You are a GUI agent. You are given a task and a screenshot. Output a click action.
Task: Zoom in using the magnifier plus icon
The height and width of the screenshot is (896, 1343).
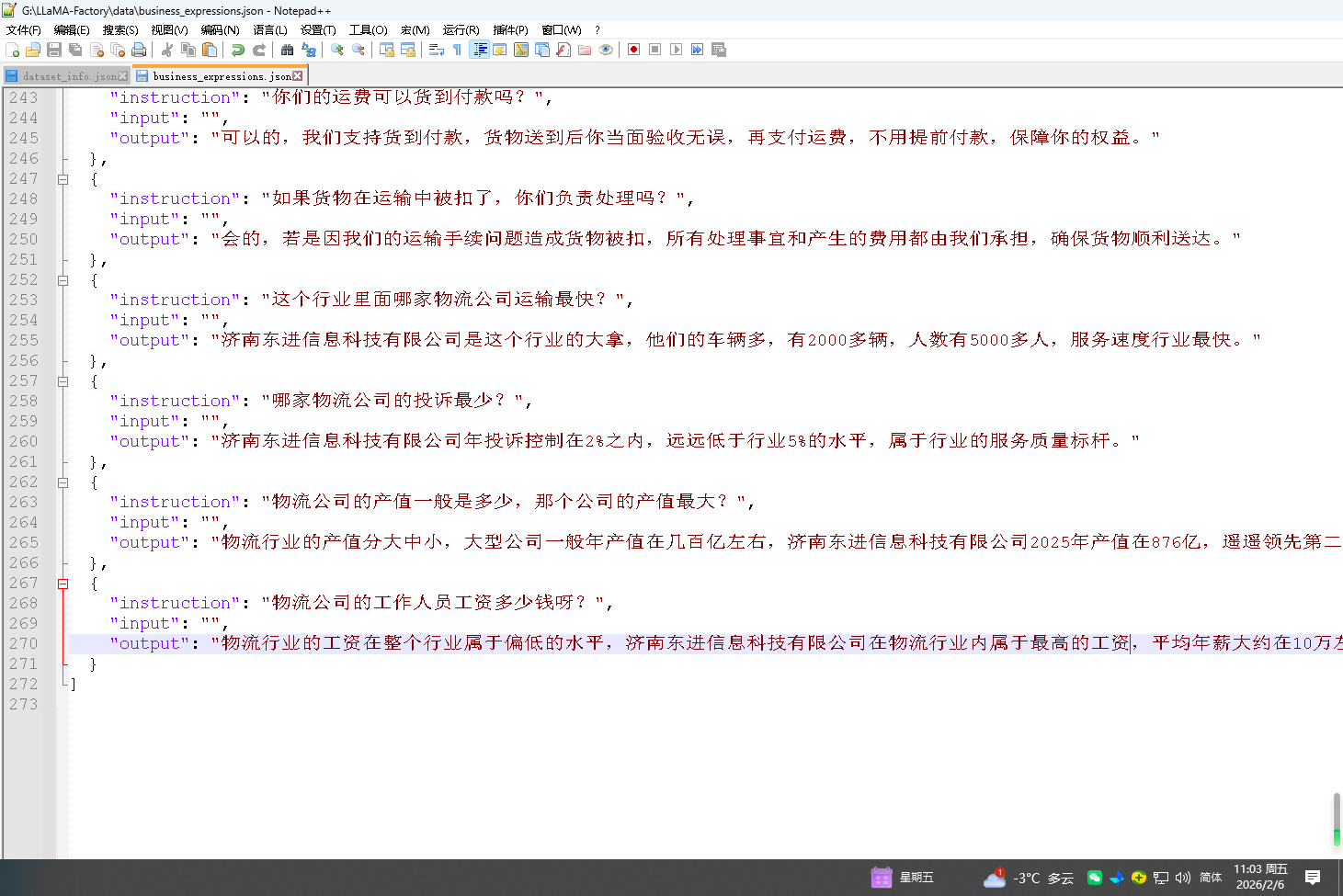[x=337, y=50]
